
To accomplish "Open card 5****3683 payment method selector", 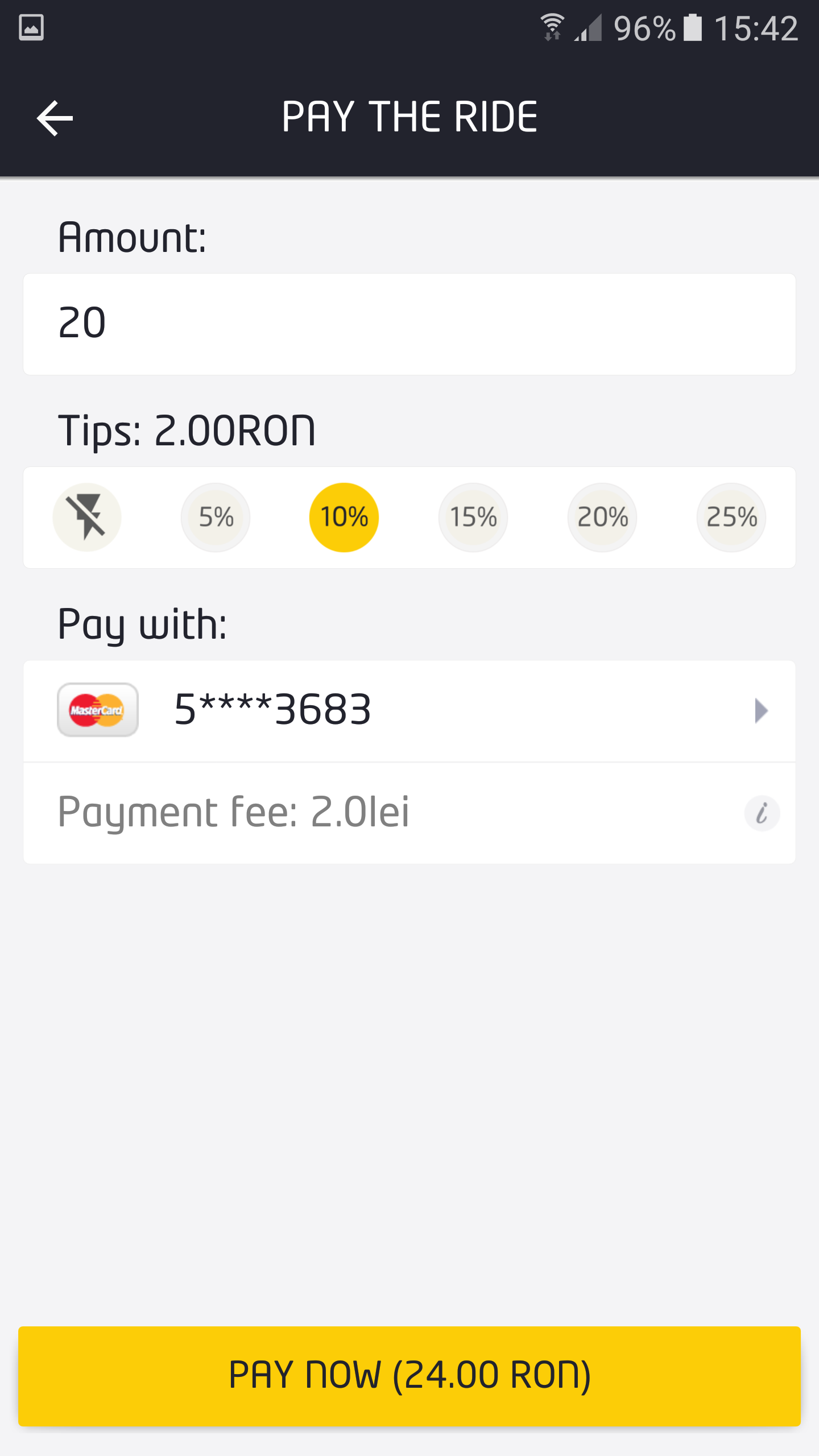I will coord(409,710).
